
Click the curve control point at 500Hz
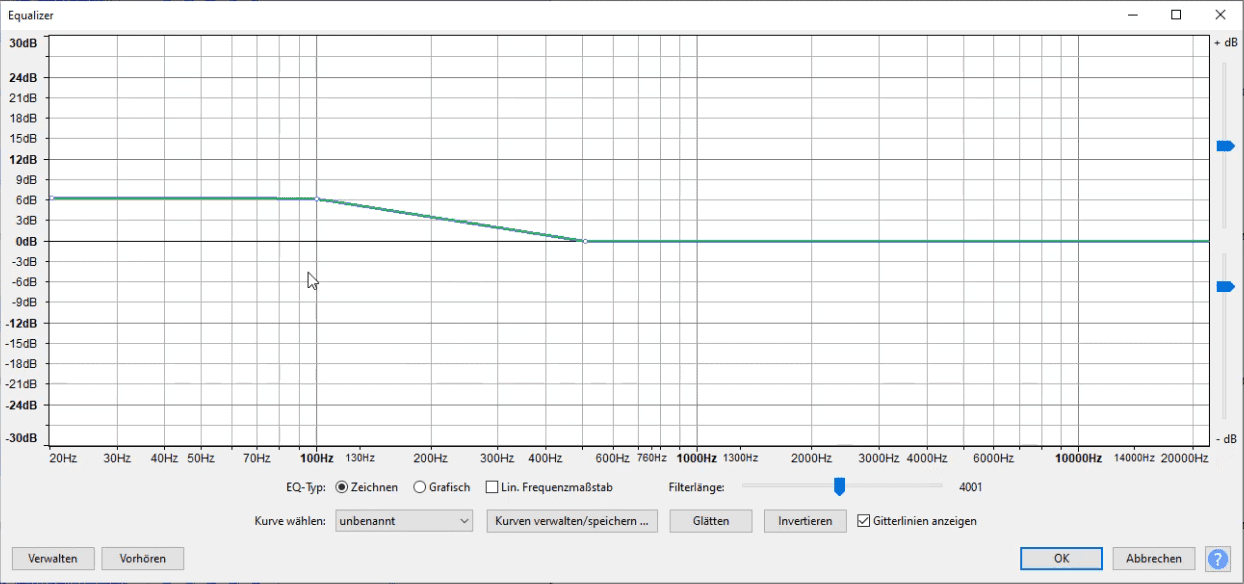click(x=585, y=241)
